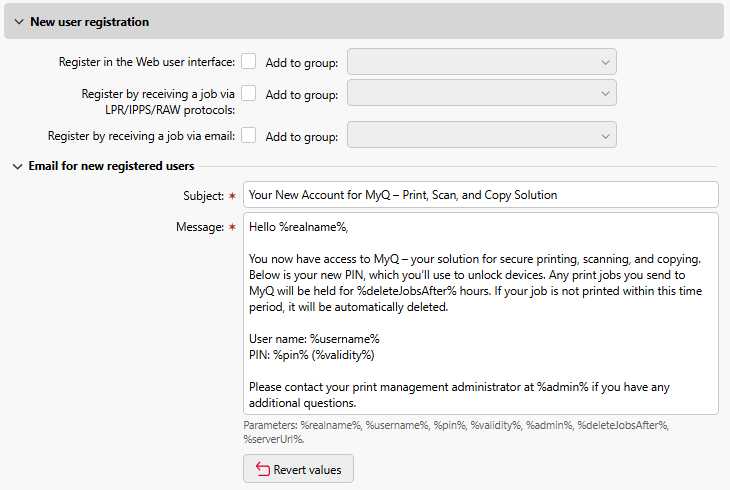The width and height of the screenshot is (730, 490).
Task: Enable Register by receiving a job via LPR/IPPS/RAW checkbox
Action: [x=249, y=93]
